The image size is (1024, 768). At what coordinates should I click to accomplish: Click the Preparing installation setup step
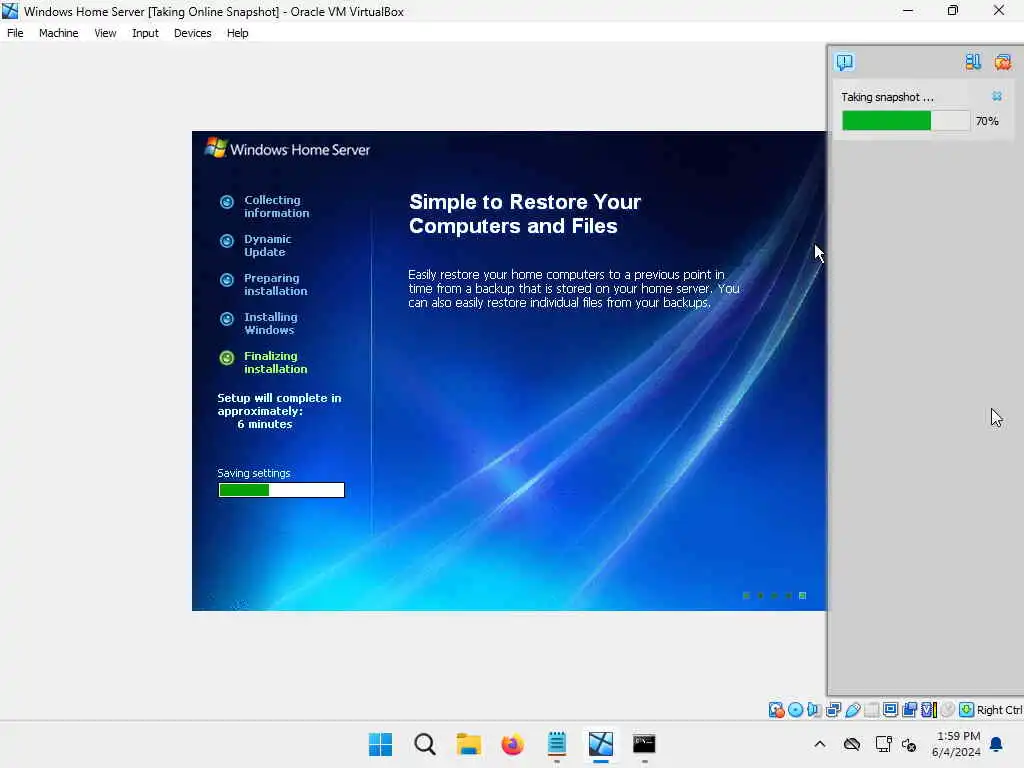(x=264, y=285)
